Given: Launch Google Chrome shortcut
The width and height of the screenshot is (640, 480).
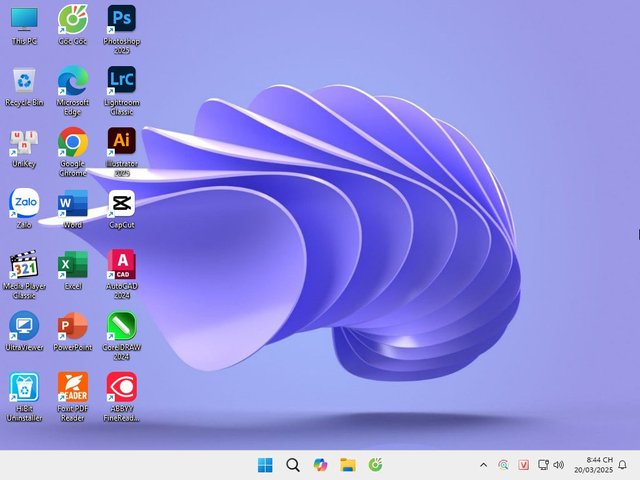Looking at the screenshot, I should tap(73, 152).
